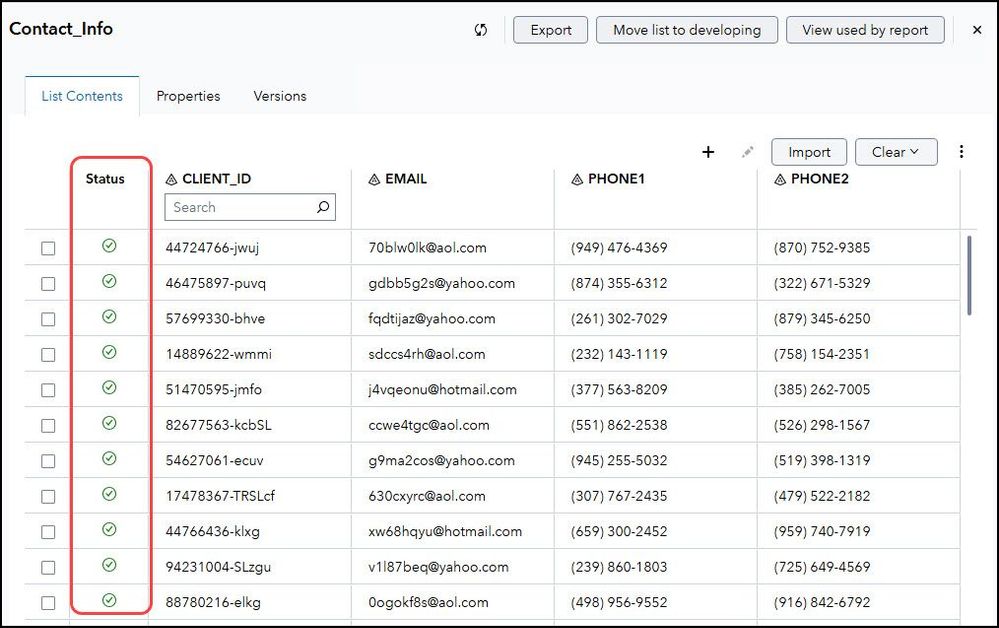Switch to the Properties tab
The image size is (999, 628).
pyautogui.click(x=188, y=96)
